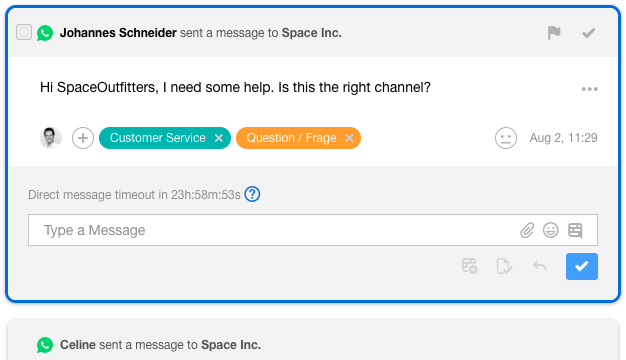
Task: Set the sentiment via the neutral face icon
Action: click(x=506, y=138)
